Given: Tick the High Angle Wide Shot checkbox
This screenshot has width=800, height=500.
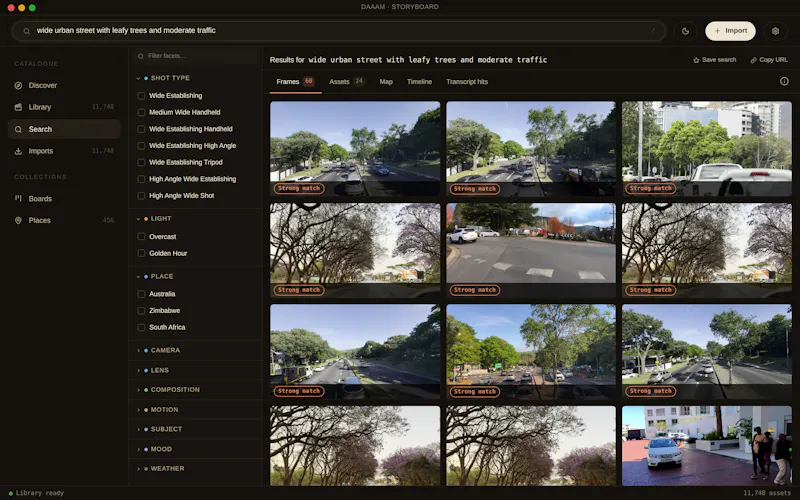Looking at the screenshot, I should [141, 196].
